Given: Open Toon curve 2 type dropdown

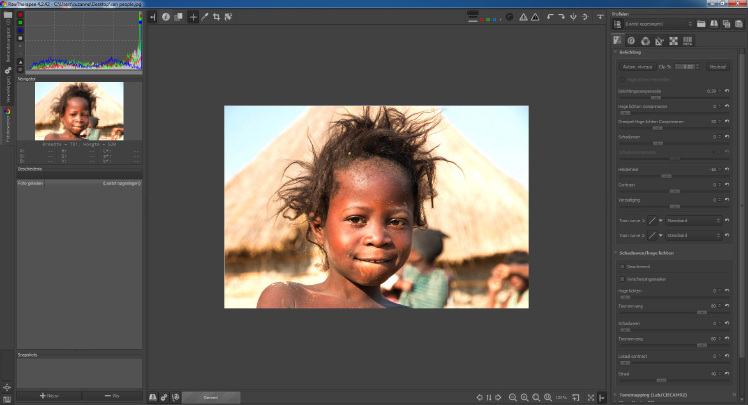Looking at the screenshot, I should click(694, 236).
